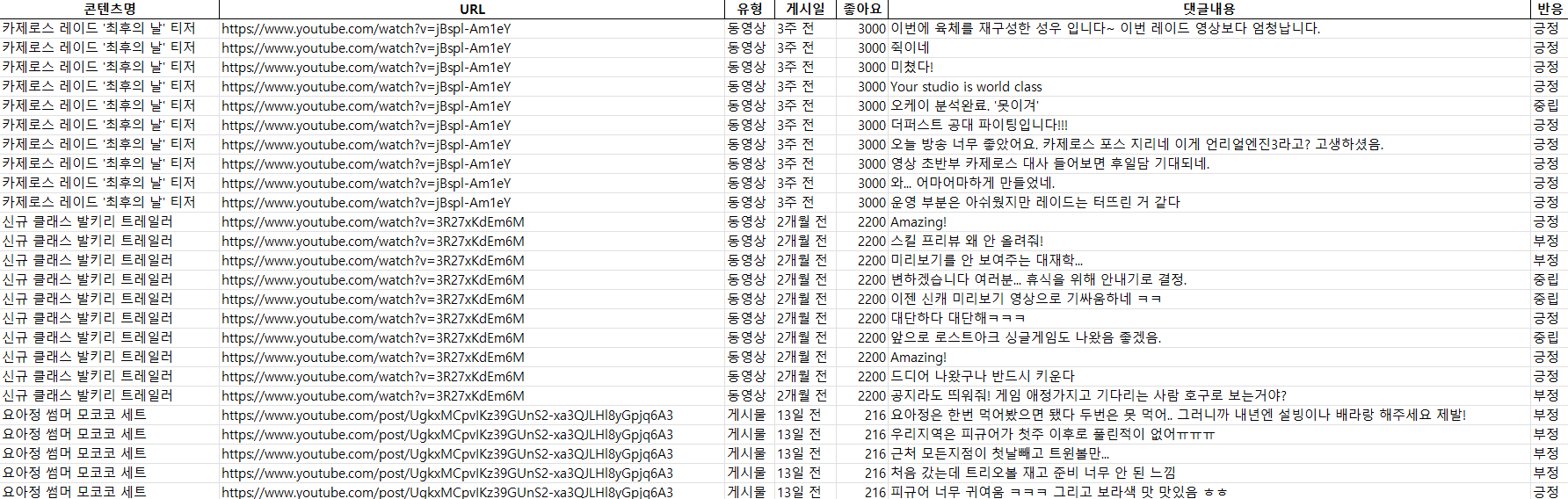Select the 좋아요 column header
The image size is (1568, 499).
pos(862,9)
